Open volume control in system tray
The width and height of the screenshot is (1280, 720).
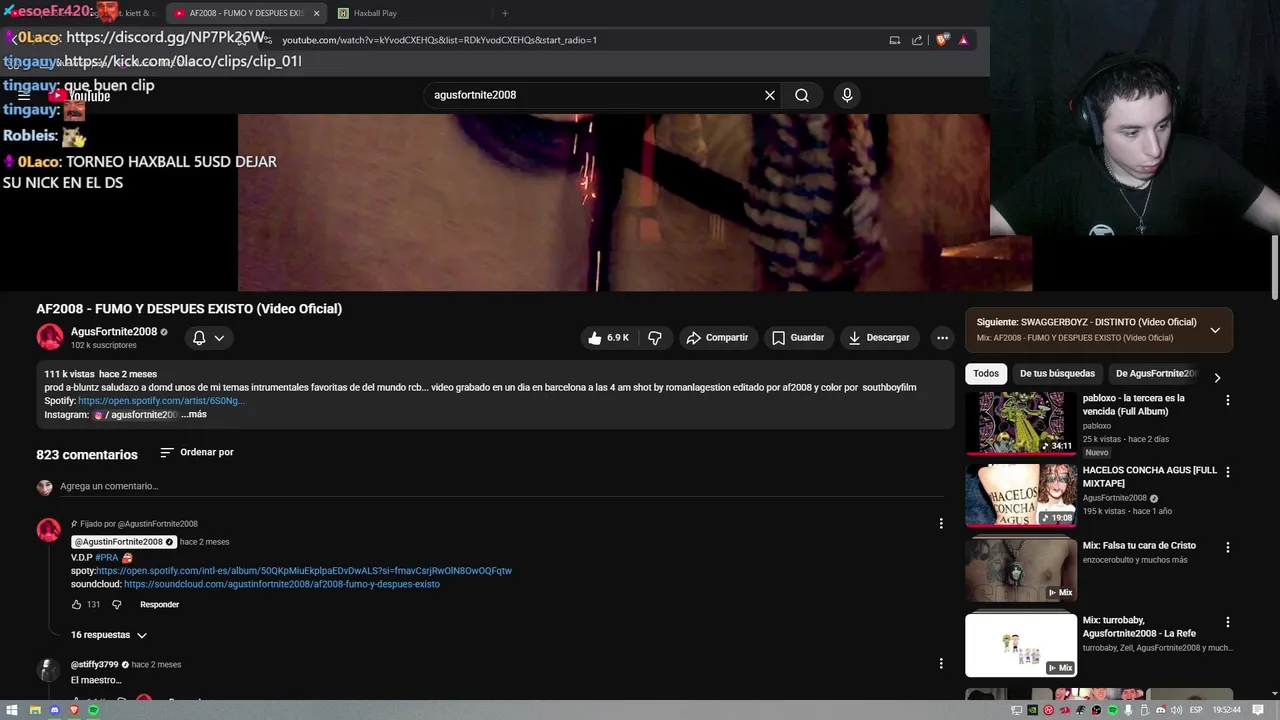1177,710
